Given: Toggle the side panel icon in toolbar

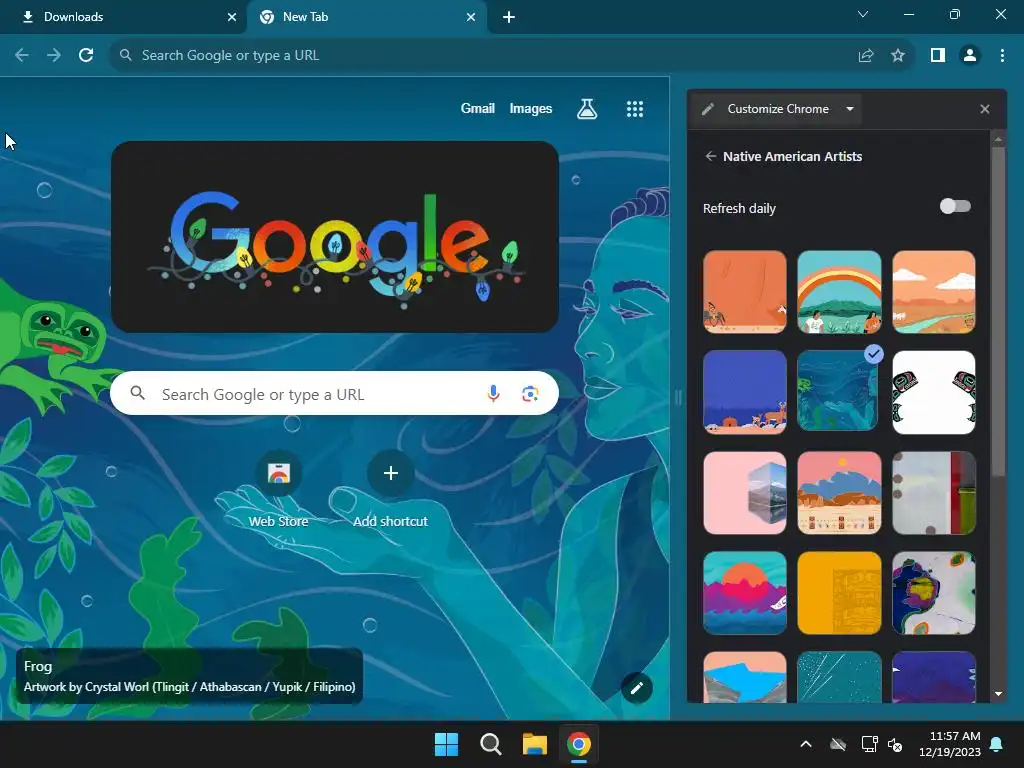Looking at the screenshot, I should [938, 56].
